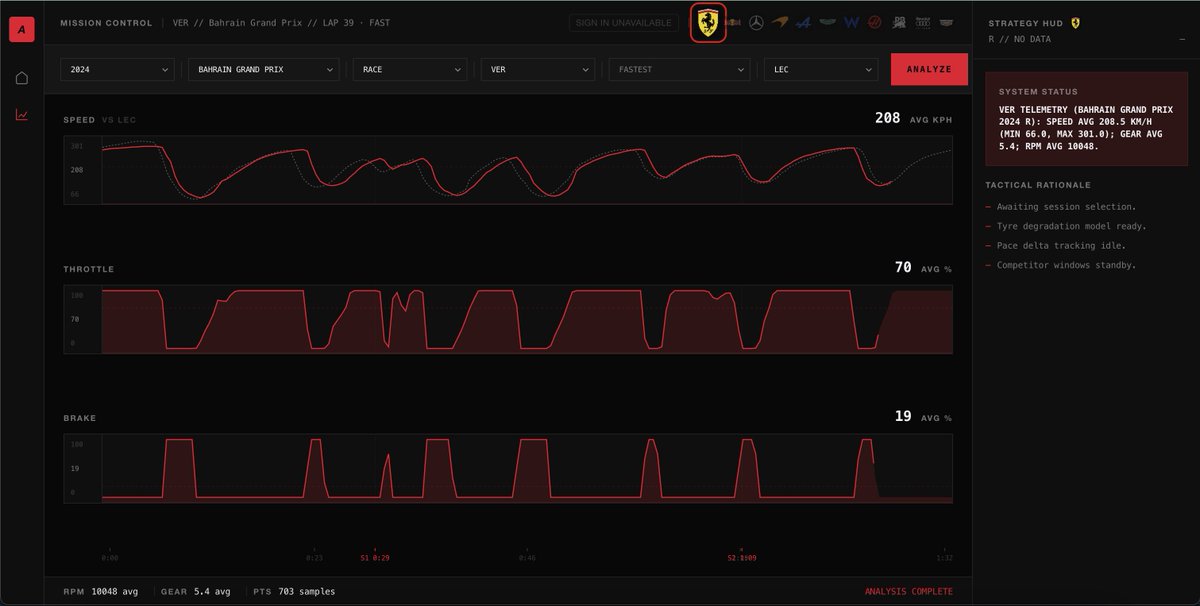
Task: Open the Bahrain Grand Prix event dropdown
Action: pyautogui.click(x=265, y=69)
